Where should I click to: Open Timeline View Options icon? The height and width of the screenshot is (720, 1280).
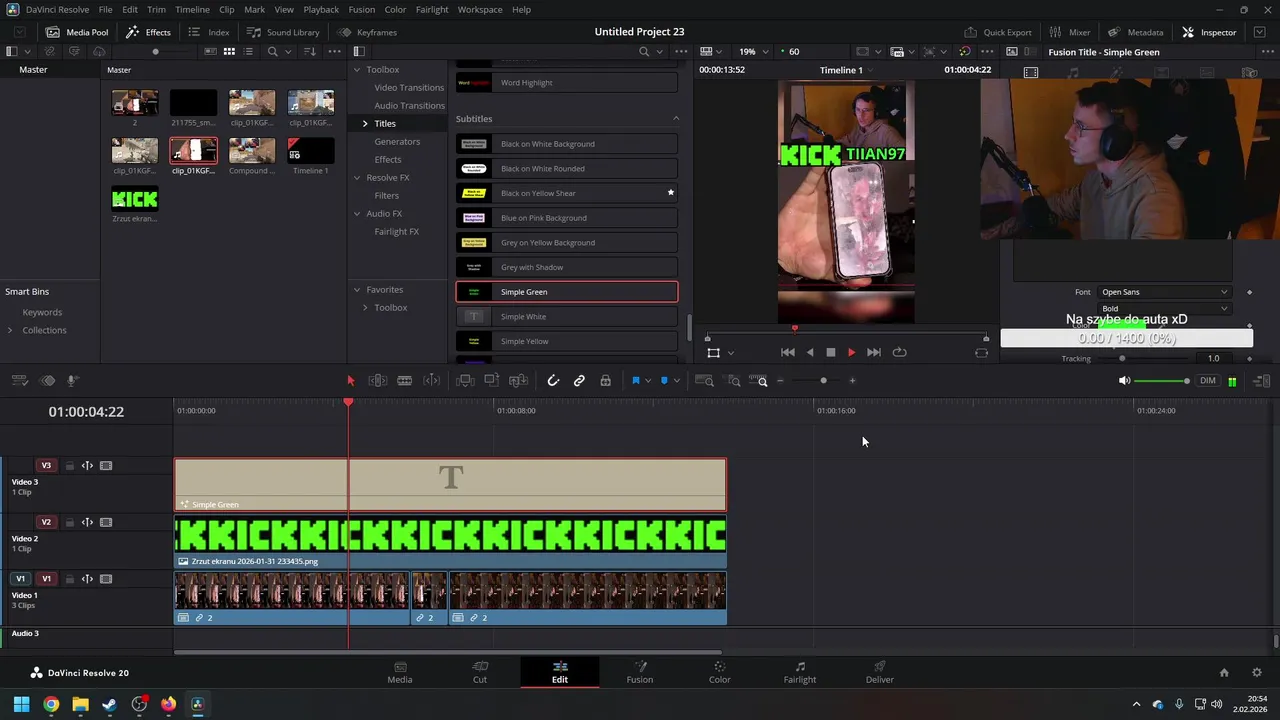[x=21, y=381]
